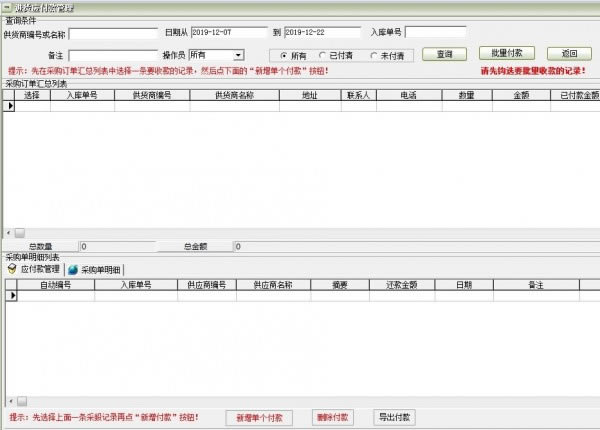
Task: Switch to the 应付款管理 tab
Action: click(x=40, y=270)
